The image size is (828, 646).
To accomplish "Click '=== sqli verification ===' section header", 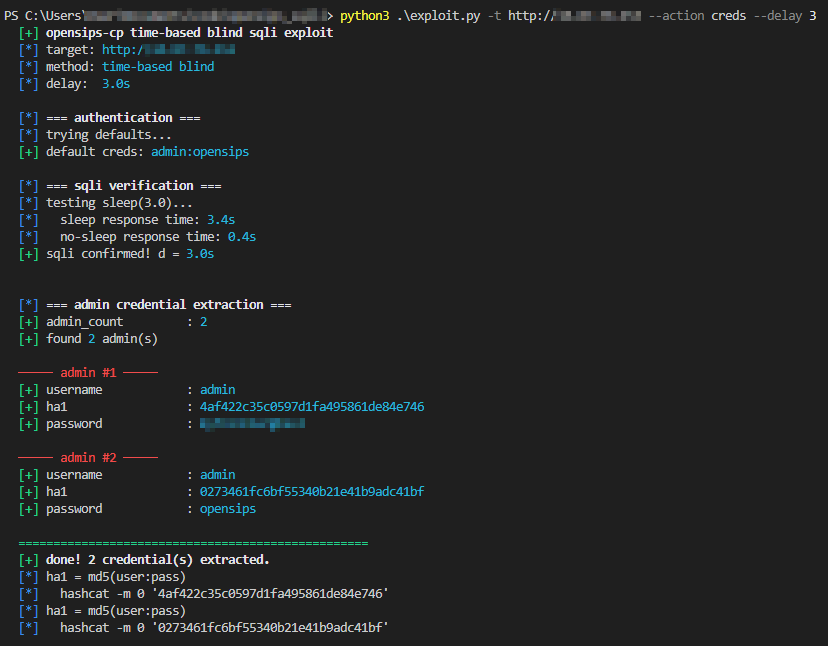I will (134, 185).
